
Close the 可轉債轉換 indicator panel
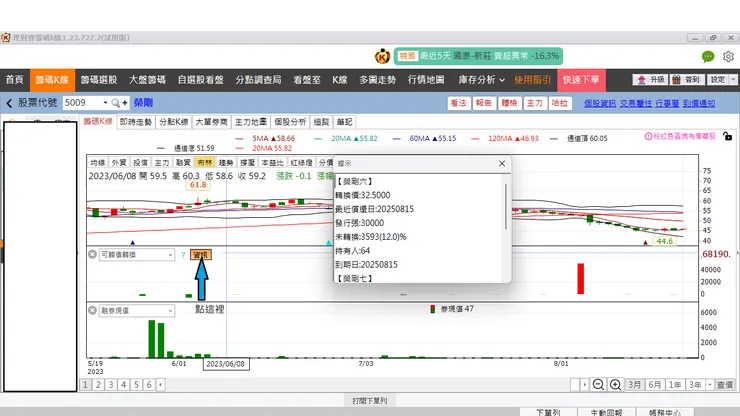pyautogui.click(x=92, y=255)
